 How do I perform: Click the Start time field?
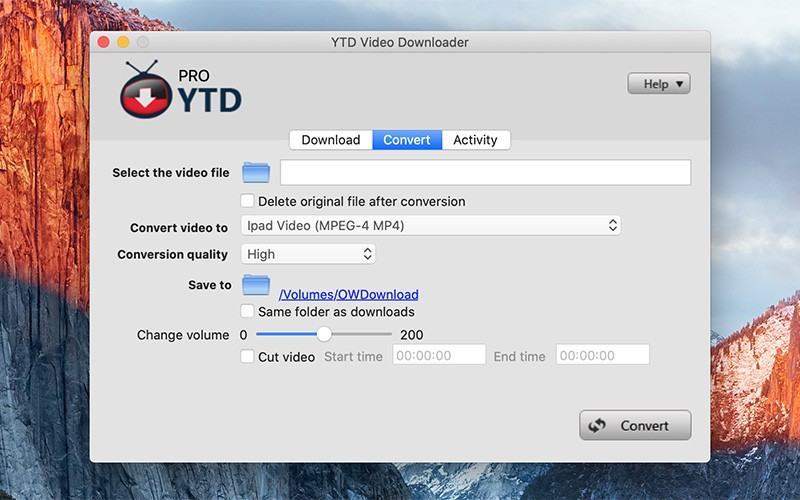[439, 355]
